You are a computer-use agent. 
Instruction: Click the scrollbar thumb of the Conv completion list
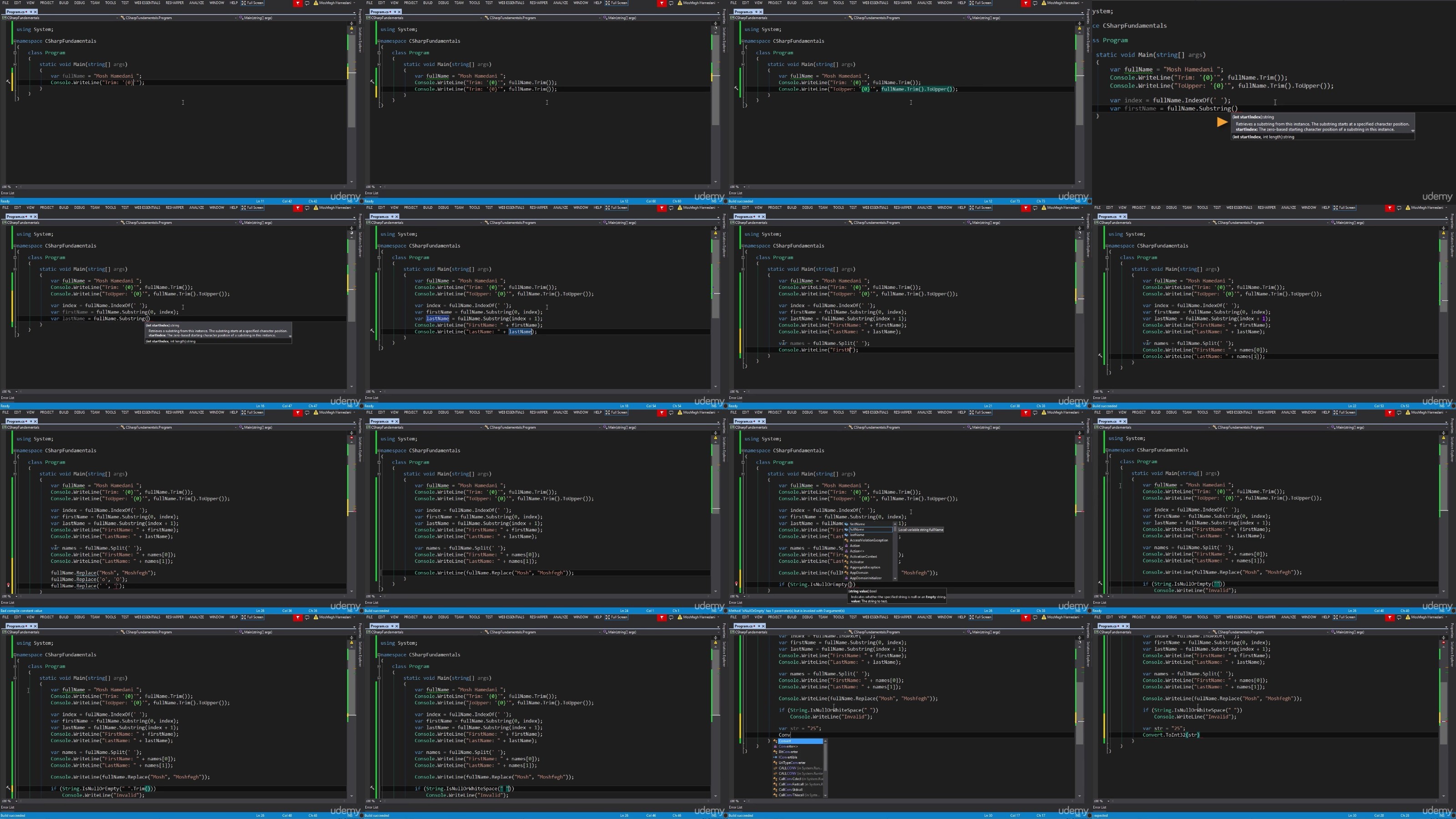825,758
